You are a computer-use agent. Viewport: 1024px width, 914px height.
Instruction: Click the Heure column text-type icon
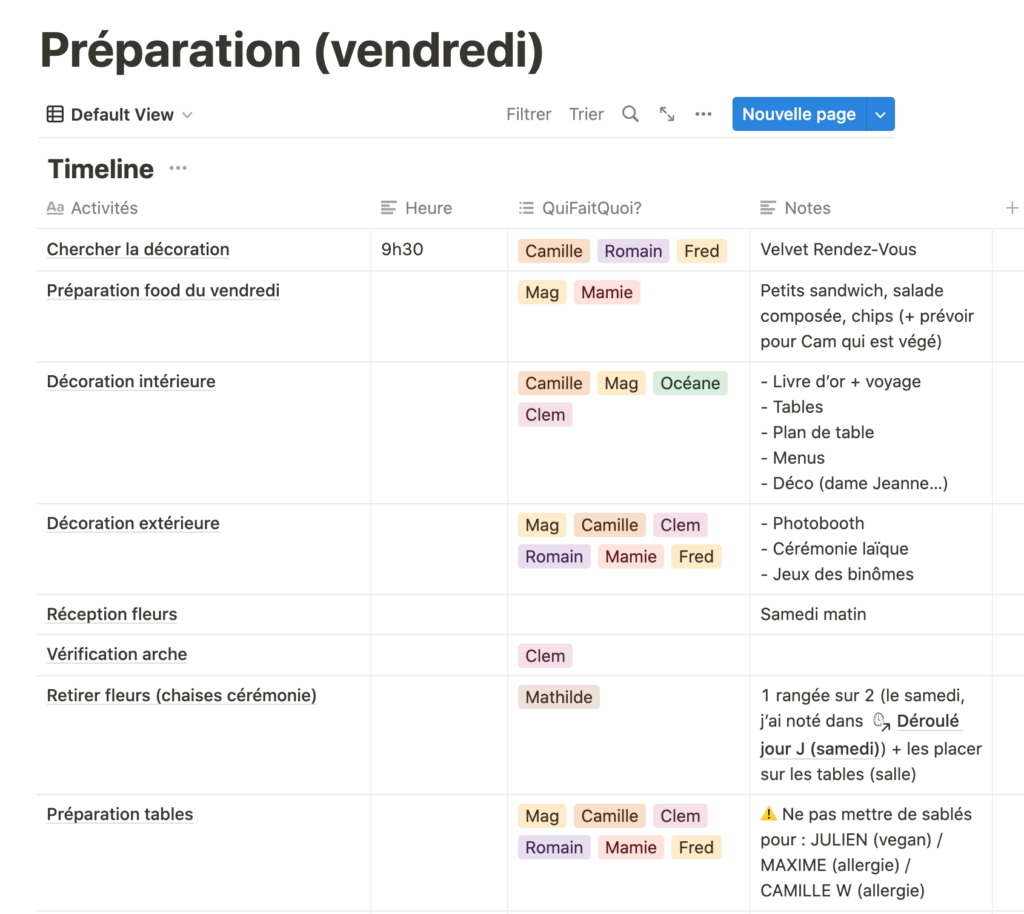coord(389,208)
